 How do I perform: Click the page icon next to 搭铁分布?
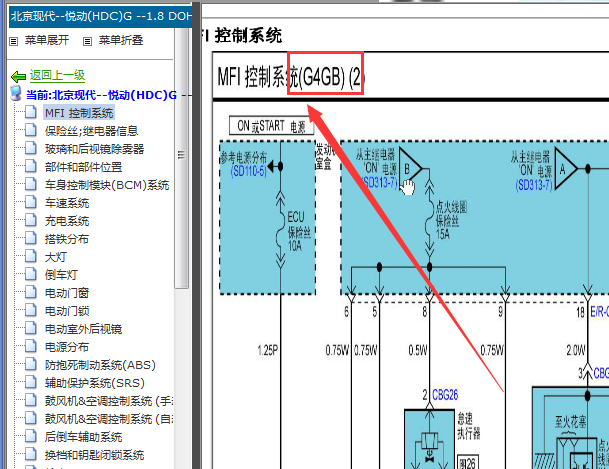(31, 238)
